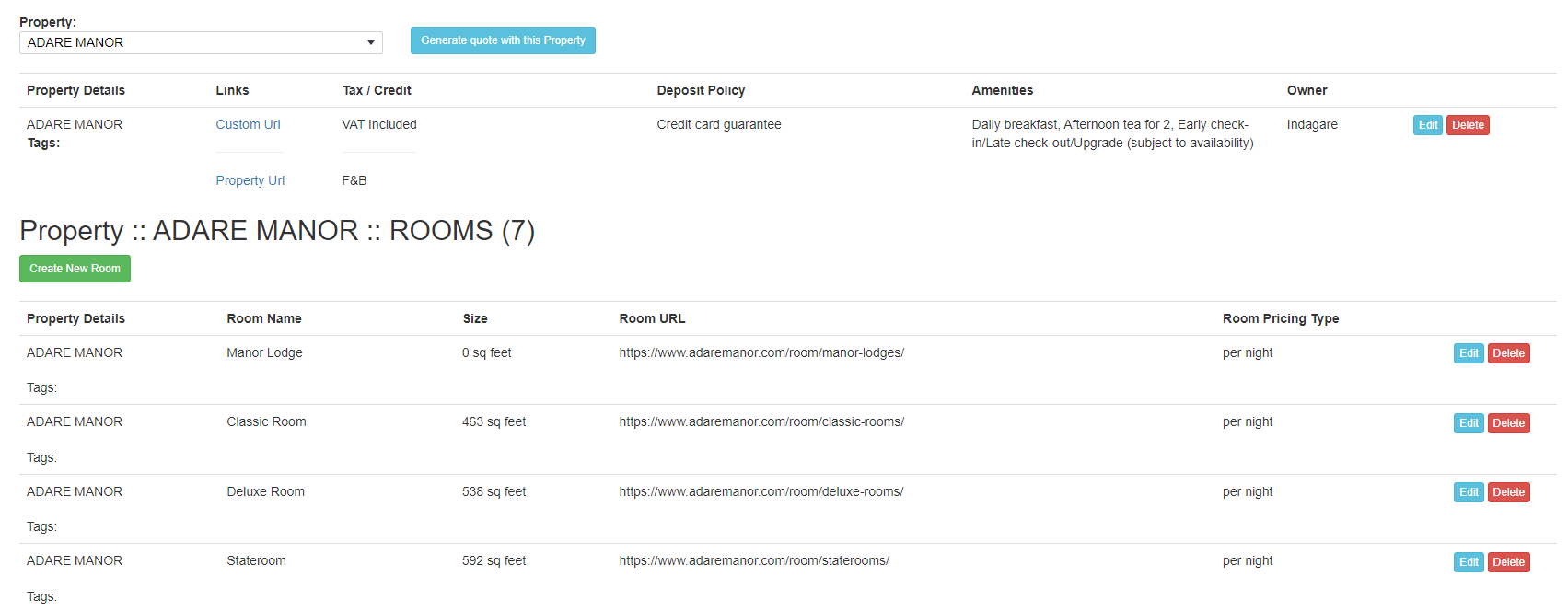Edit the Manor Lodge room
Viewport: 1568px width, 611px height.
(x=1469, y=353)
